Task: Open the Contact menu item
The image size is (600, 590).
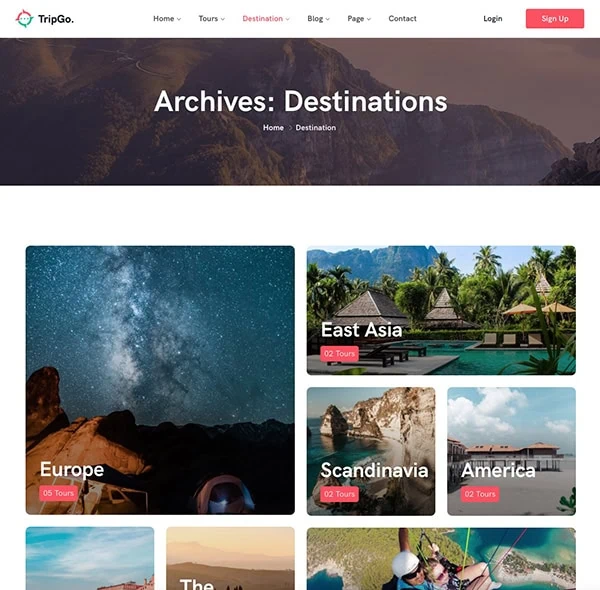Action: (402, 18)
